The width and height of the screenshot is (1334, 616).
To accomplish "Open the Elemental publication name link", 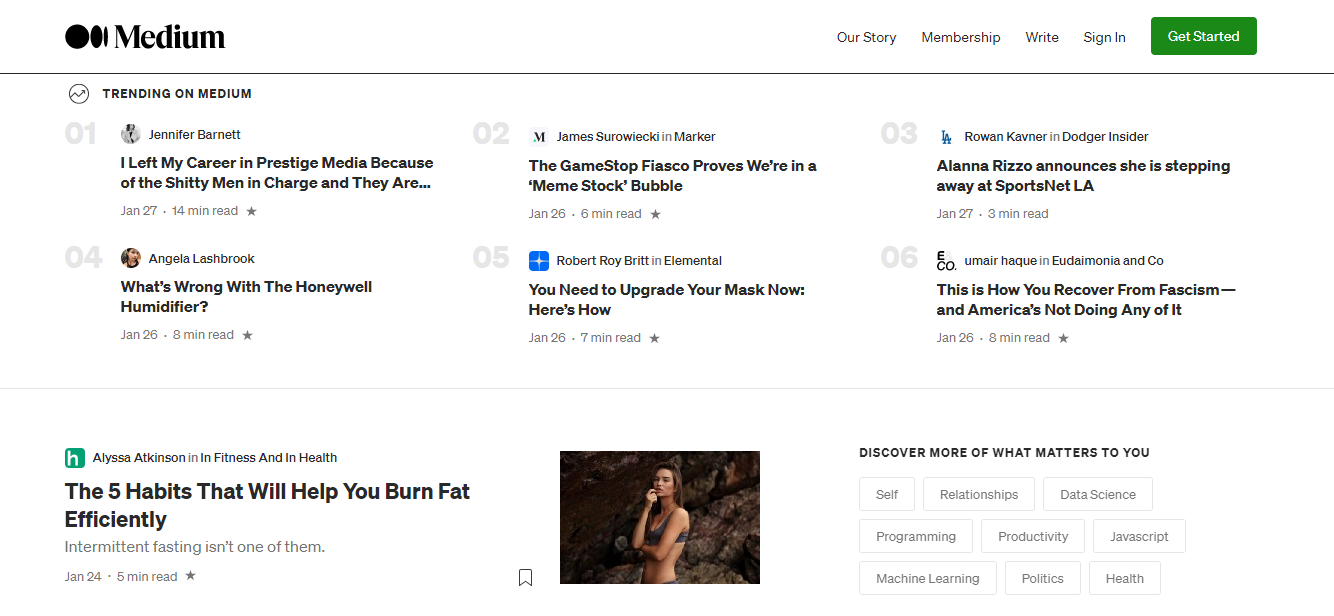I will tap(693, 261).
